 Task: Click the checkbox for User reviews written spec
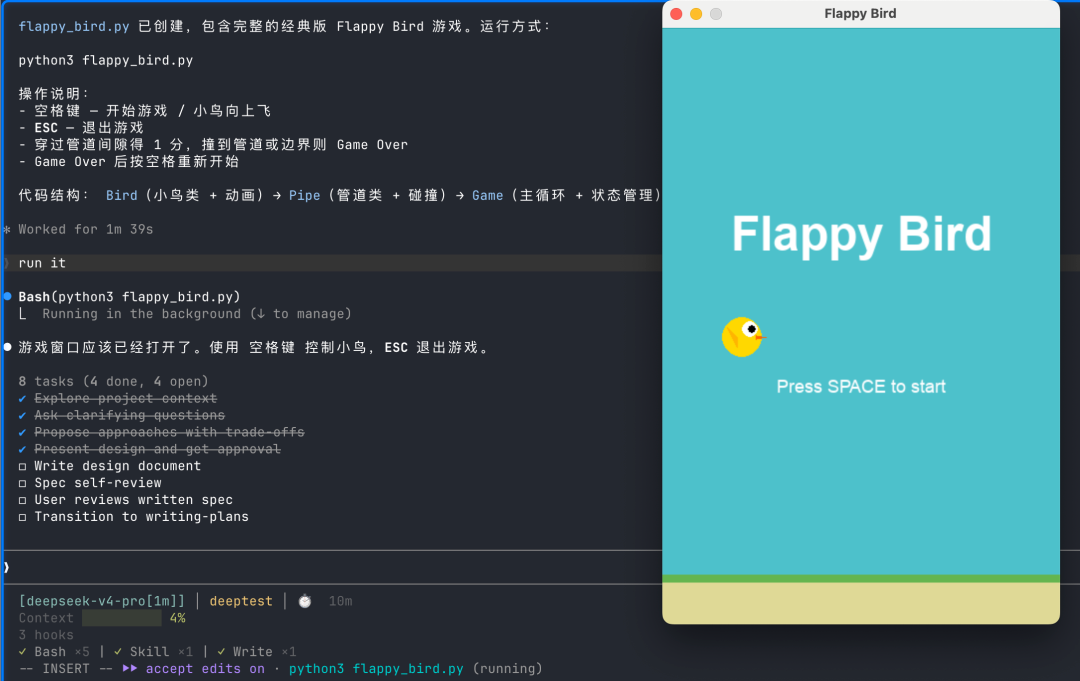[23, 500]
